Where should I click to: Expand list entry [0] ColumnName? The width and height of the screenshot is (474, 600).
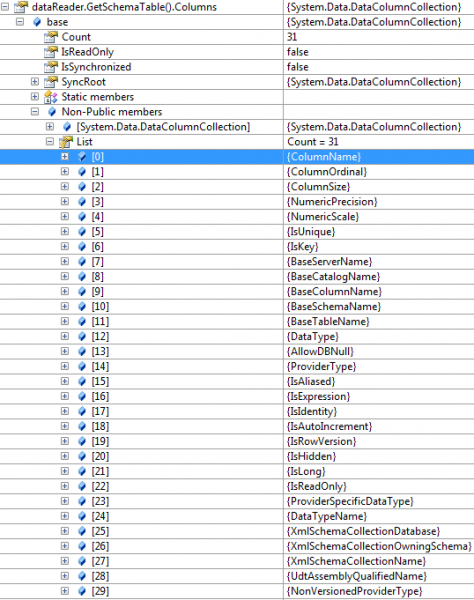(x=65, y=157)
